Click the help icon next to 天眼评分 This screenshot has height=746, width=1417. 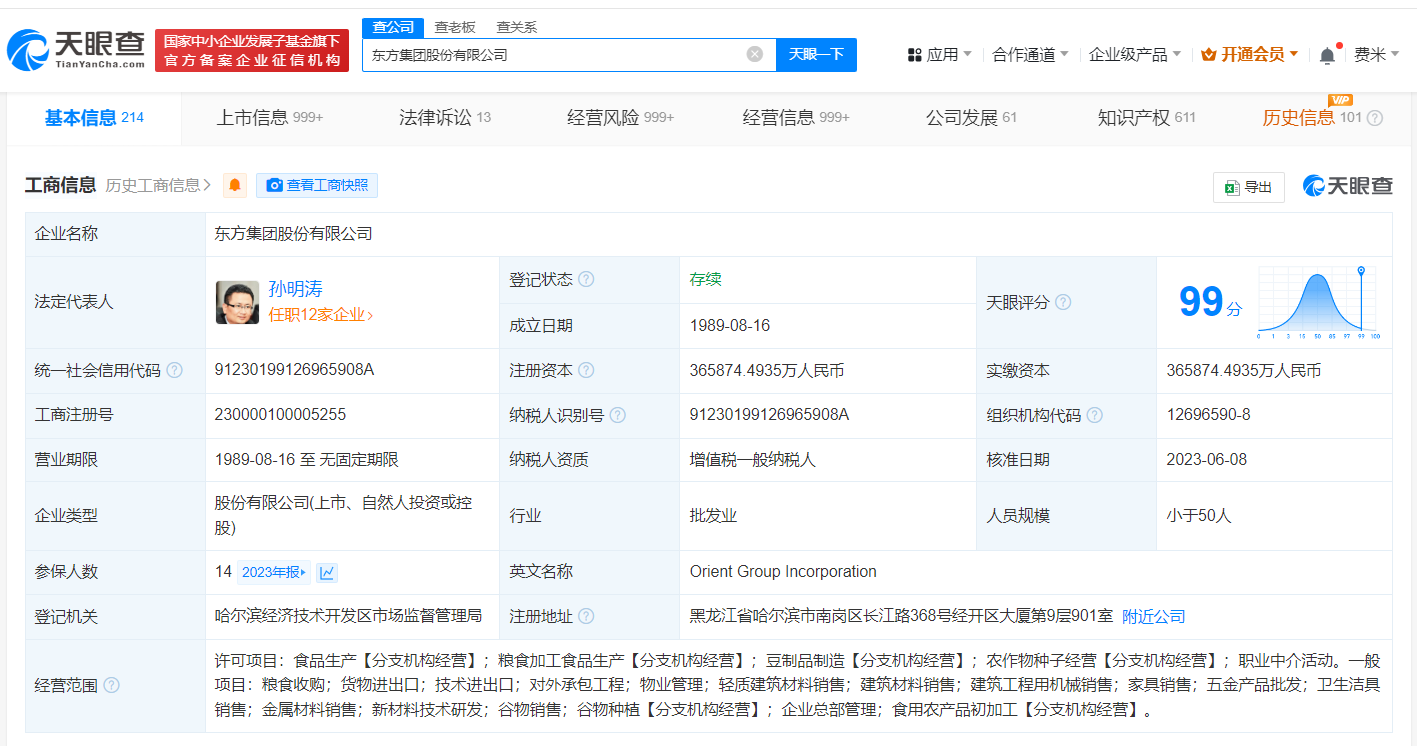click(x=1063, y=303)
